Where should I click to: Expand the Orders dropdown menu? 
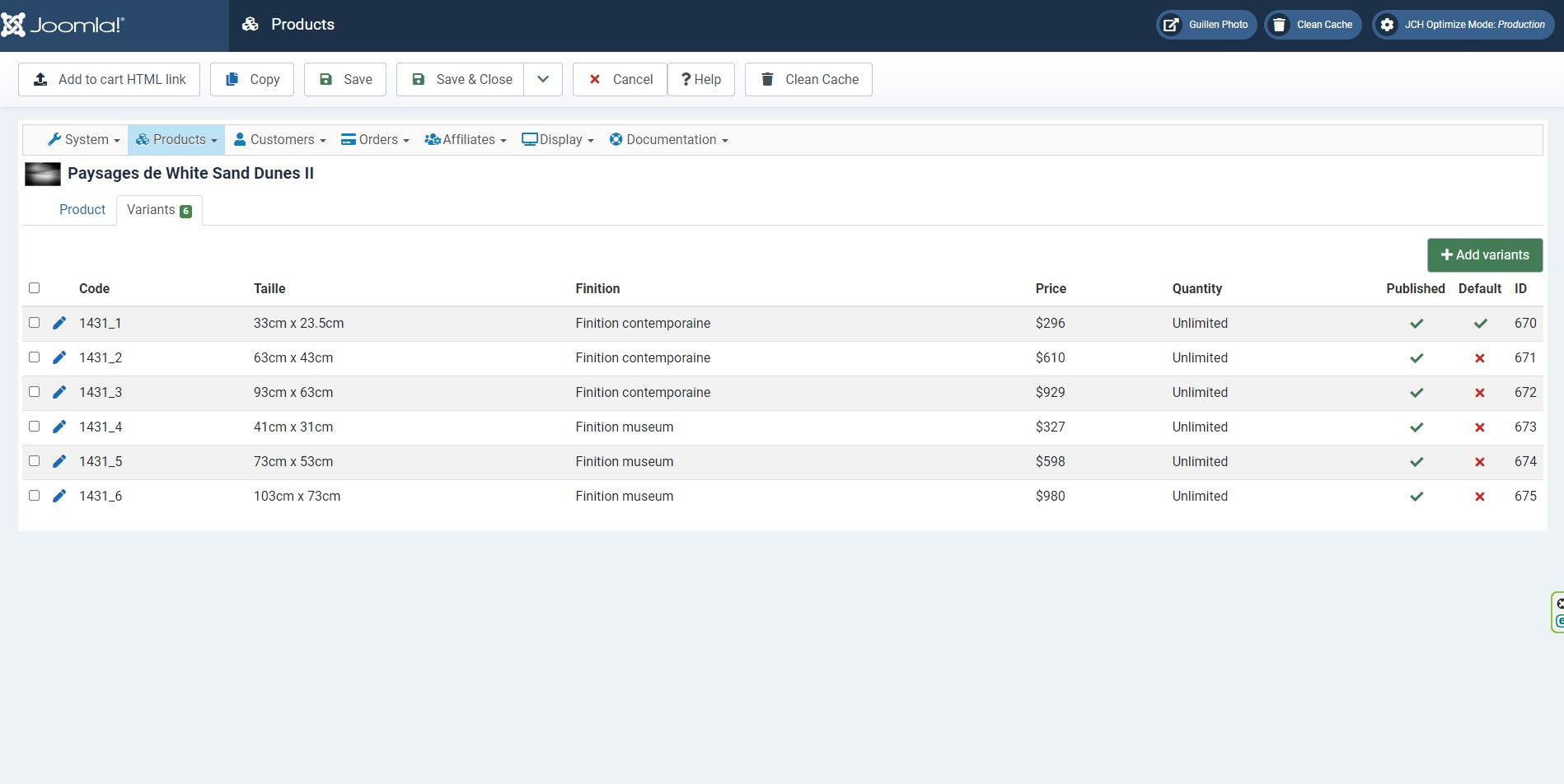pos(375,140)
